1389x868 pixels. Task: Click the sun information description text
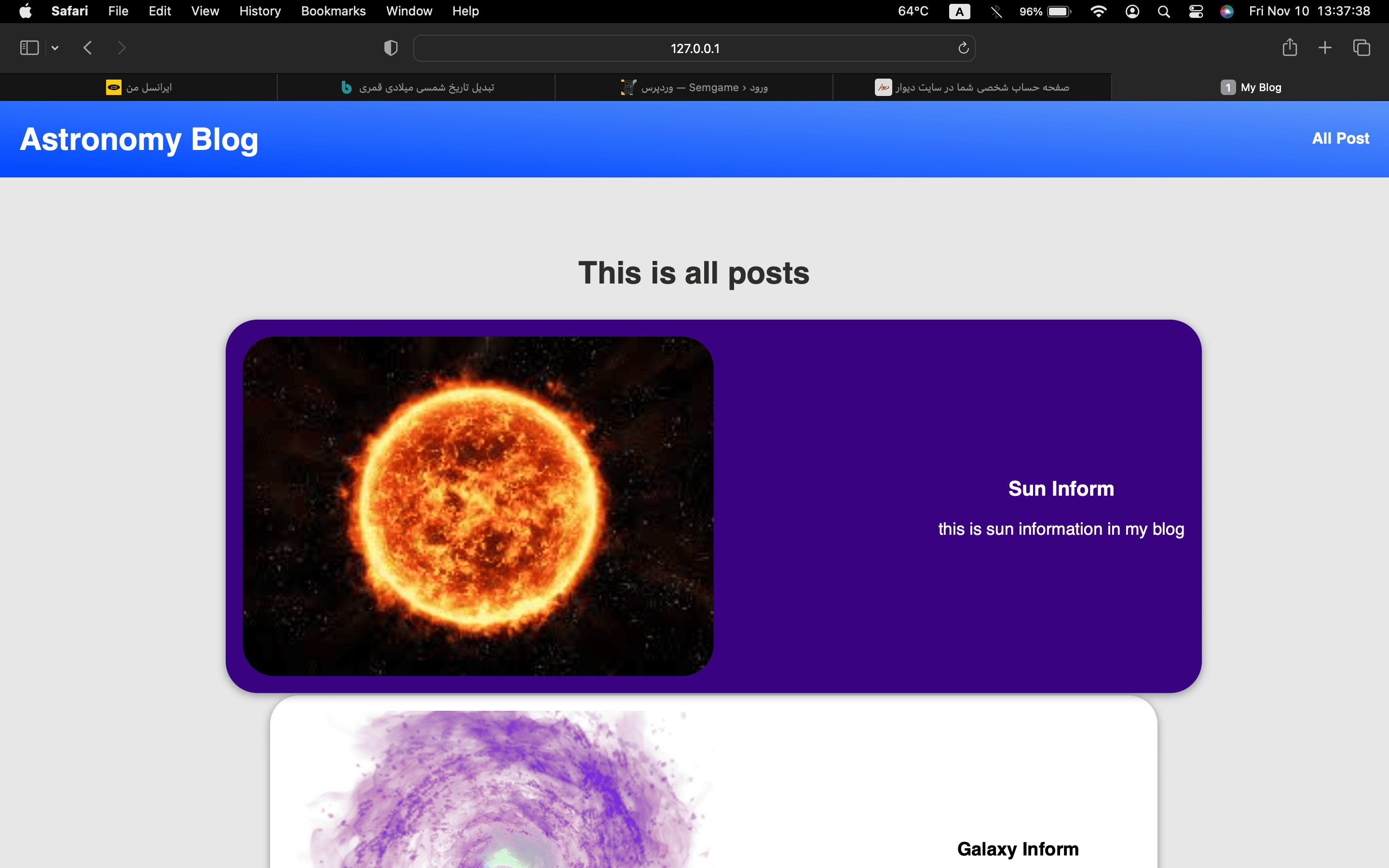pos(1061,529)
